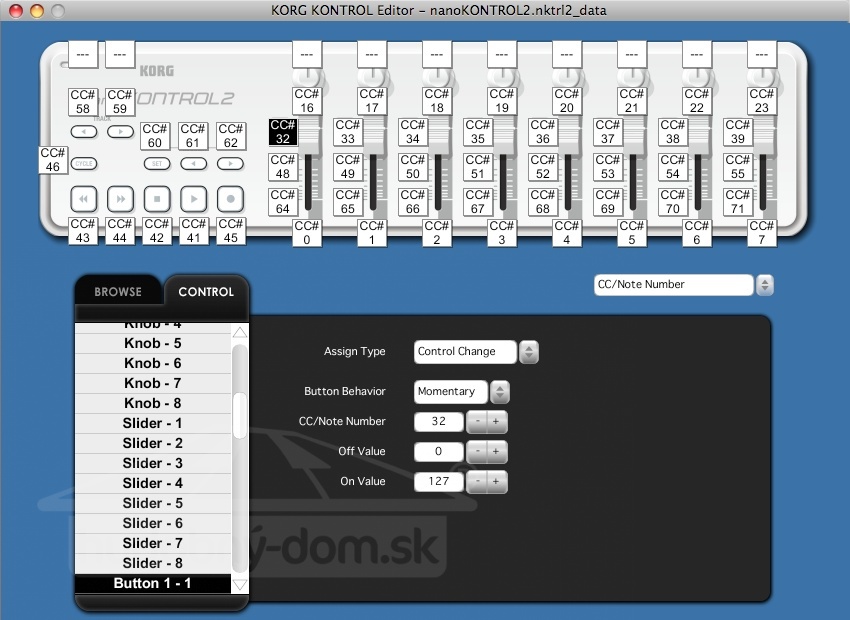Screen dimensions: 850x620
Task: Click the track left arrow button
Action: pos(84,131)
